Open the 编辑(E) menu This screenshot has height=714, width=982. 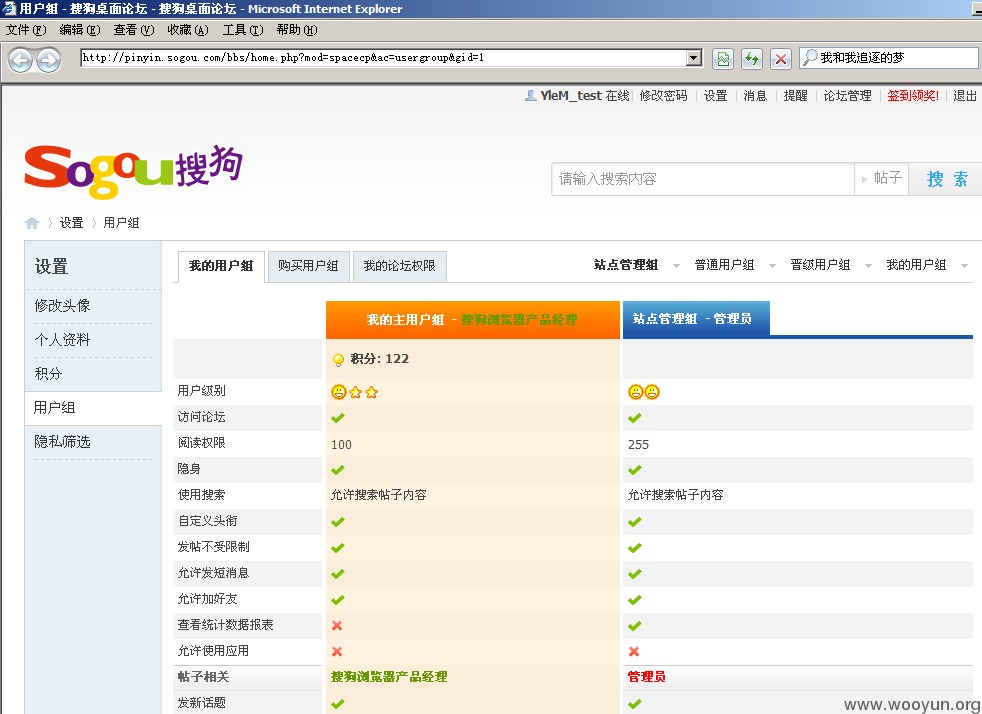(80, 29)
